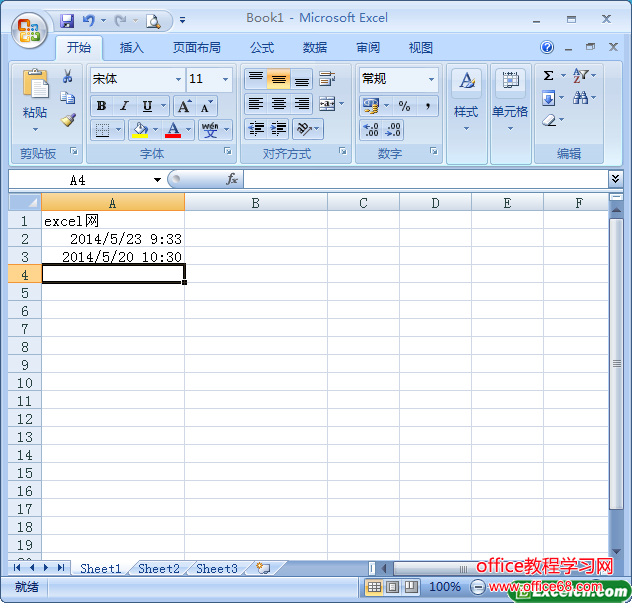Decrease decimal places

coord(393,130)
